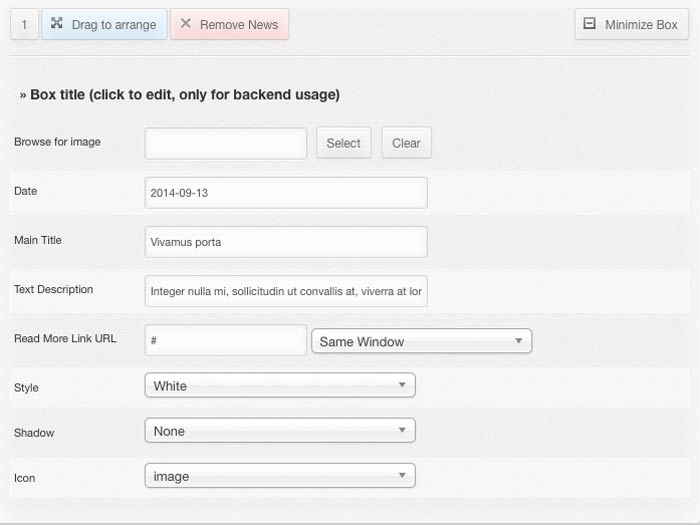Click the minus icon on Minimize Box

click(590, 23)
